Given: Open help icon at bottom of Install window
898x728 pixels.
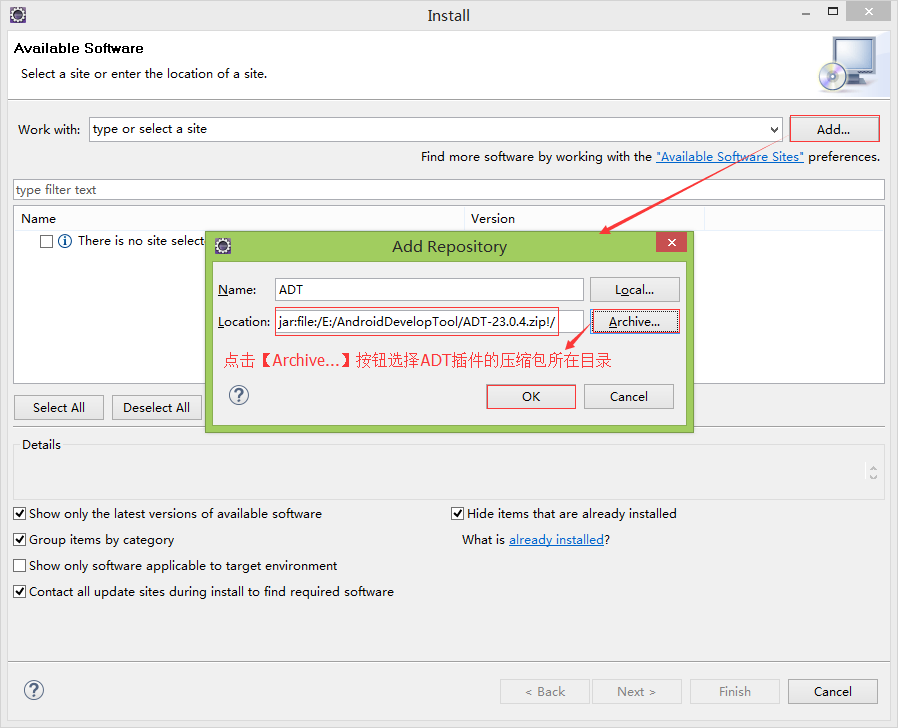Looking at the screenshot, I should (34, 690).
